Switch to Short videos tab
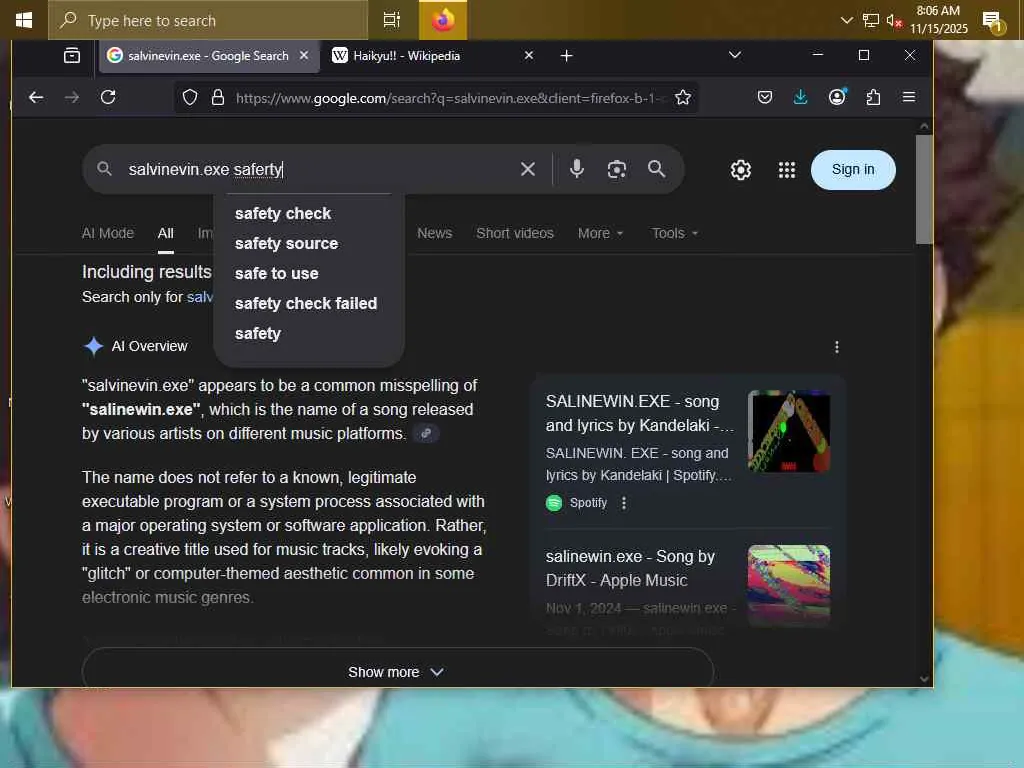1024x768 pixels. [515, 233]
